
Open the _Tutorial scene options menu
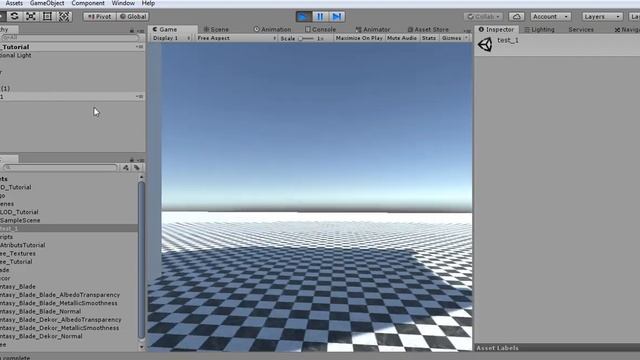pyautogui.click(x=140, y=47)
